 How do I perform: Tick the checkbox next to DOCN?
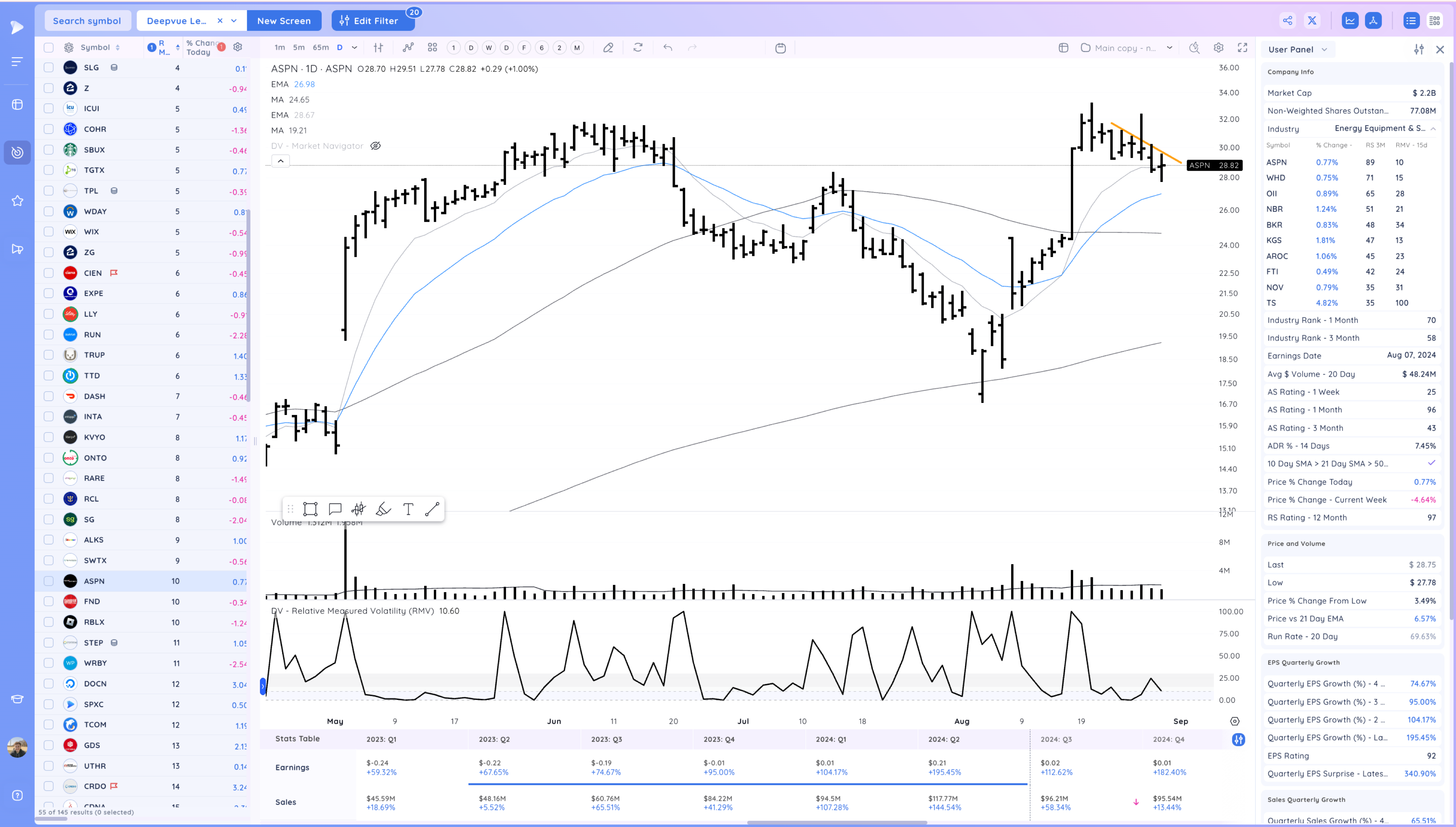tap(49, 684)
